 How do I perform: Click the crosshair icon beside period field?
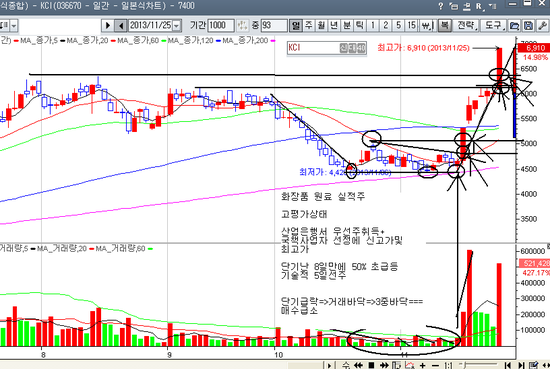(x=242, y=26)
